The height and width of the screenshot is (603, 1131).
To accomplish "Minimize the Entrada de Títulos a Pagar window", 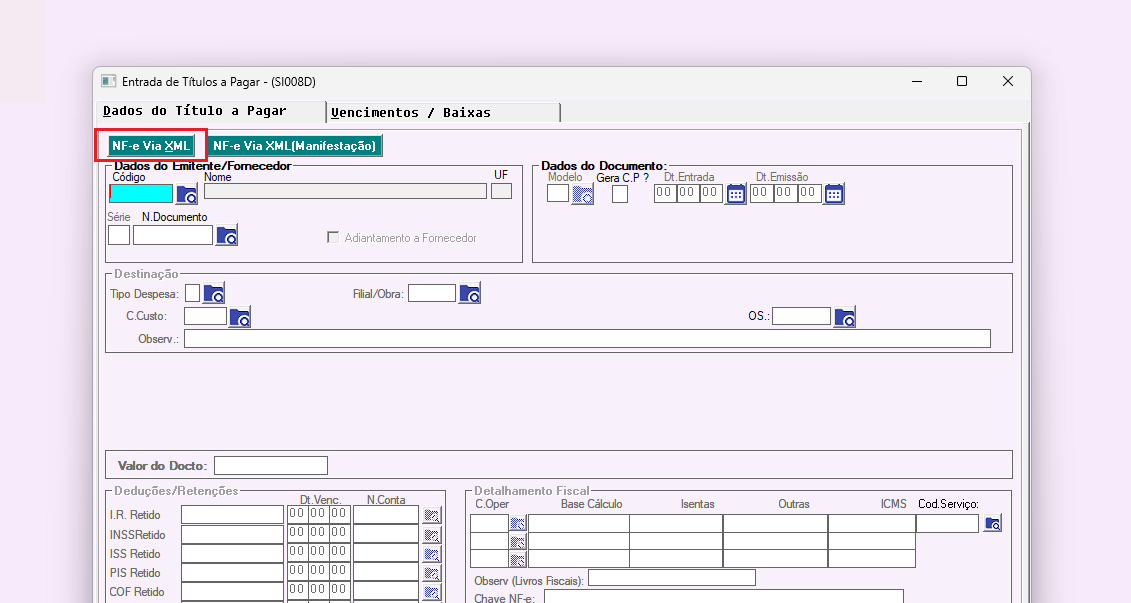I will pos(917,82).
